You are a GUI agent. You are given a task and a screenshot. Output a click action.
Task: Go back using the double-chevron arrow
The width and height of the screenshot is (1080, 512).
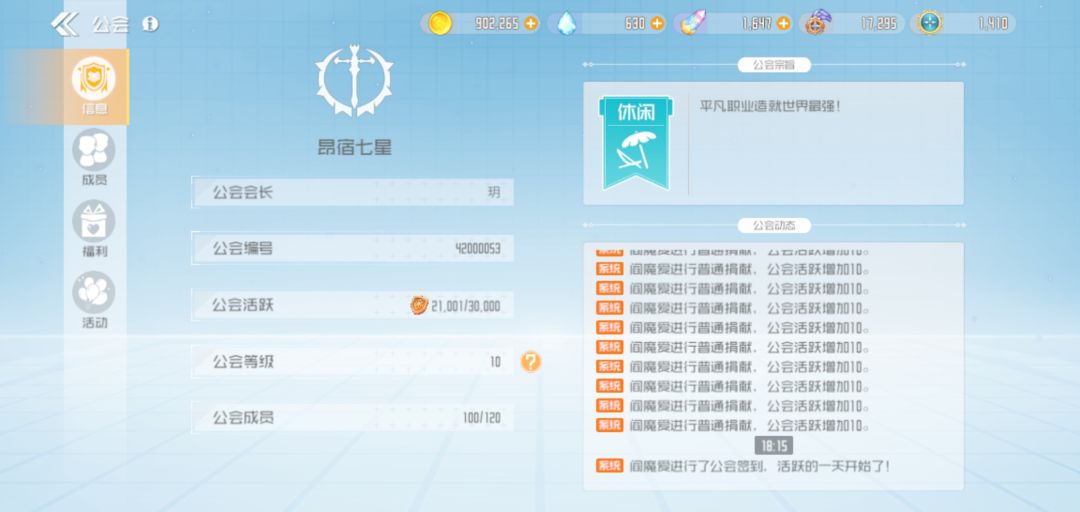coord(65,24)
